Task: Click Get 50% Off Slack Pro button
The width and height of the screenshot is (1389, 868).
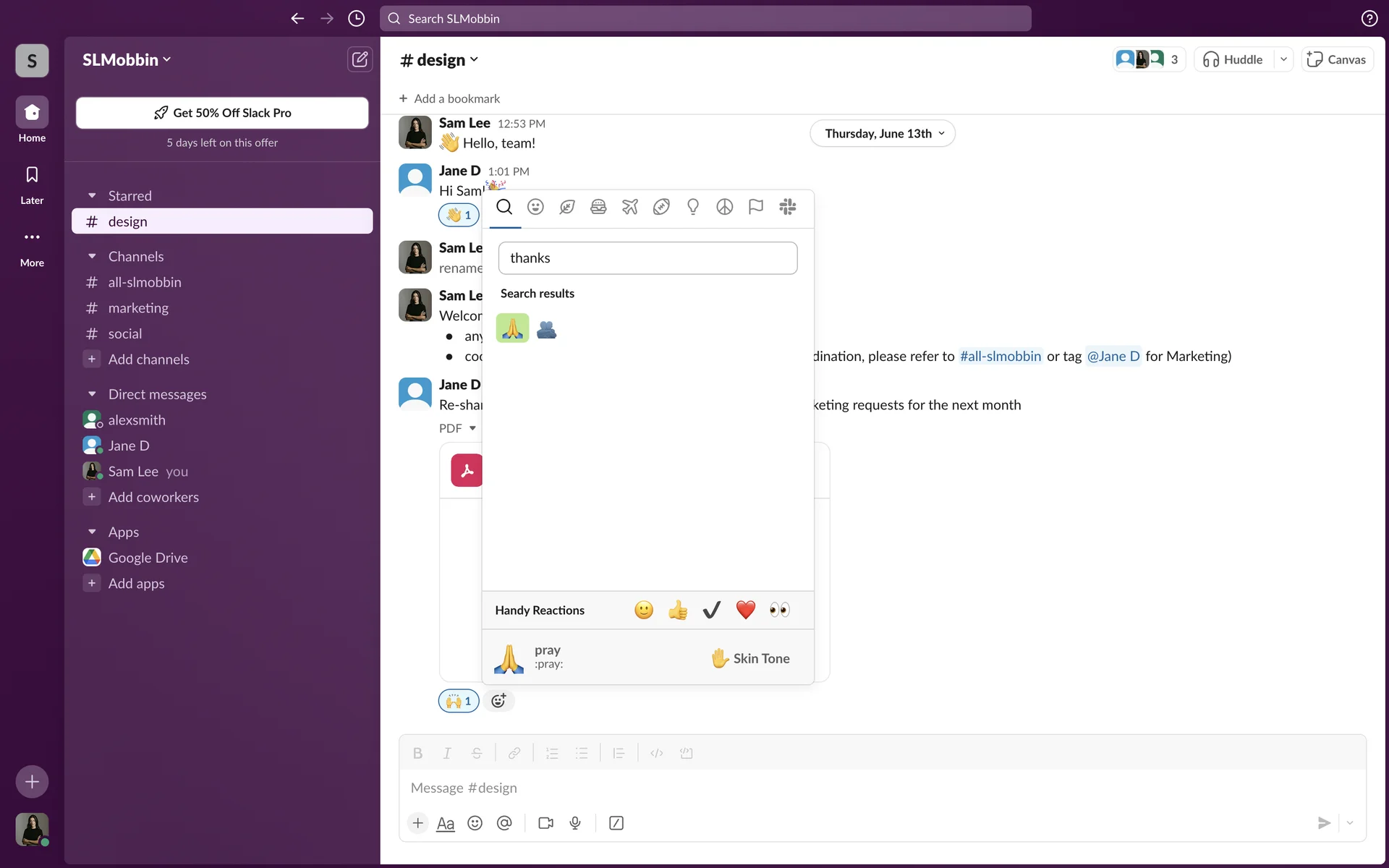Action: [222, 113]
